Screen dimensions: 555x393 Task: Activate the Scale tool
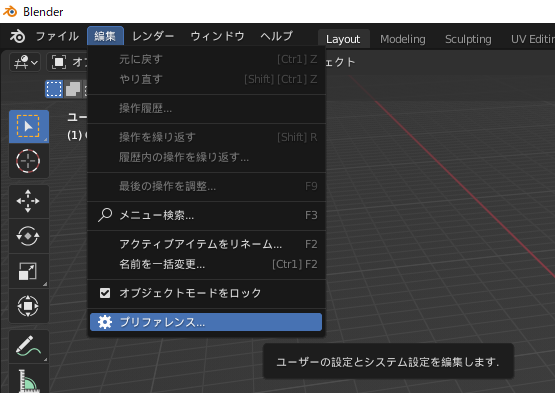[29, 271]
